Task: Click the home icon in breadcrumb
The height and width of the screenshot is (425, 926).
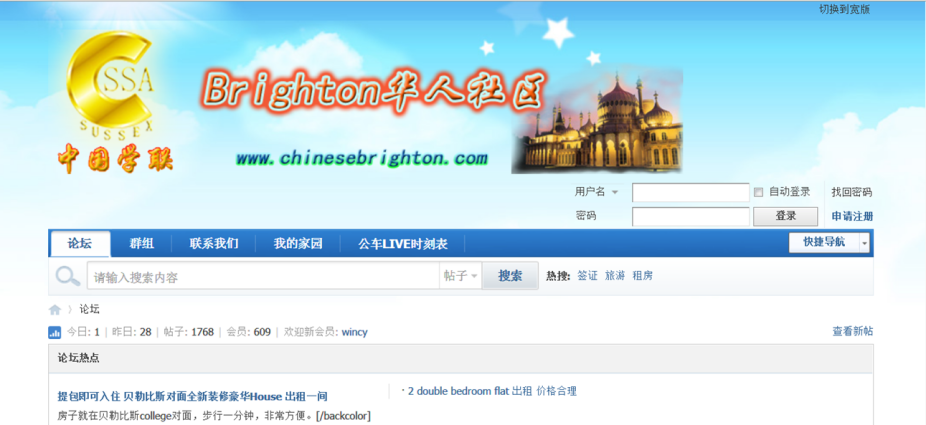Action: 55,310
